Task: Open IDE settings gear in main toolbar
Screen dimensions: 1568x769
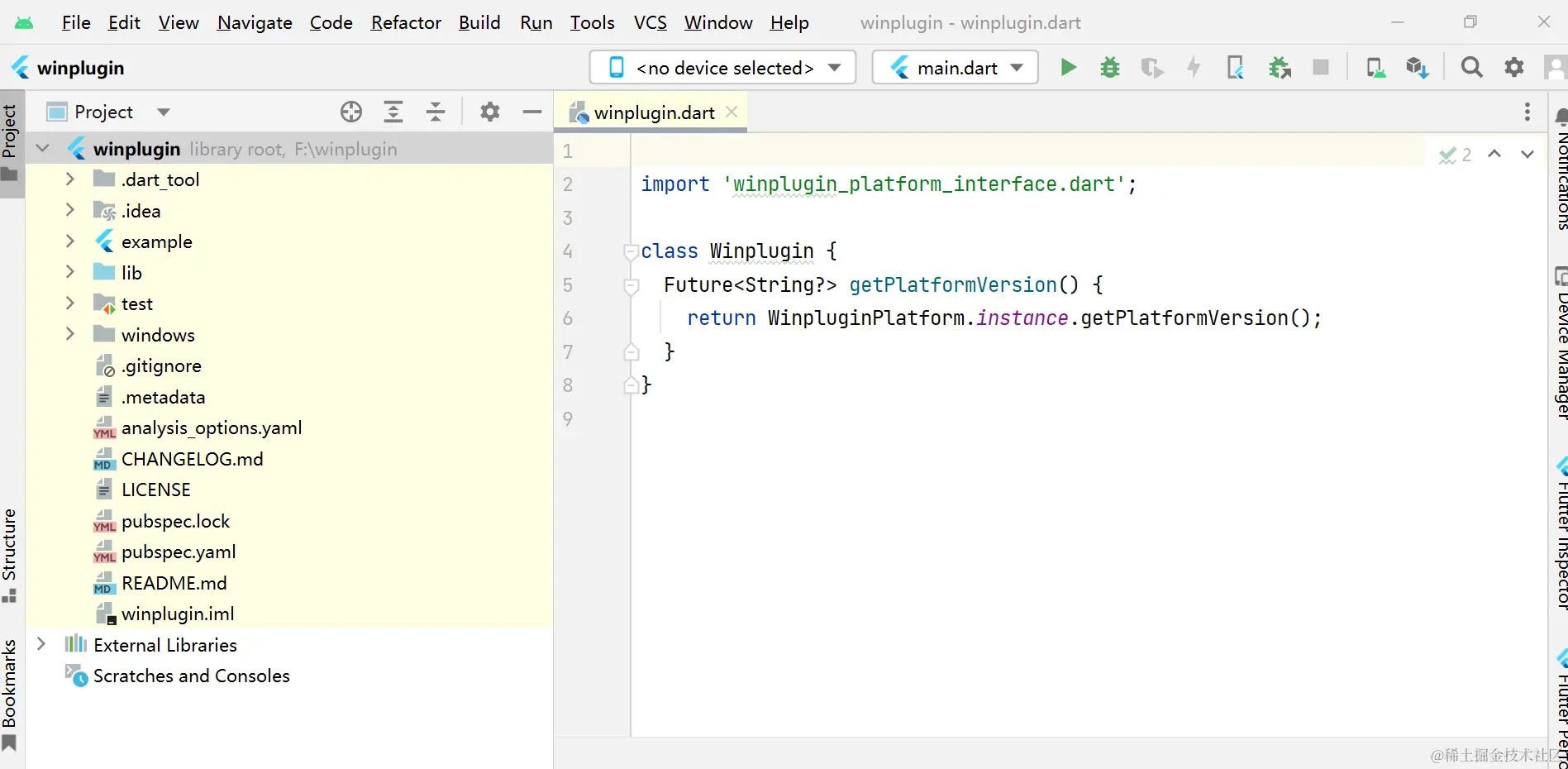Action: 1513,67
